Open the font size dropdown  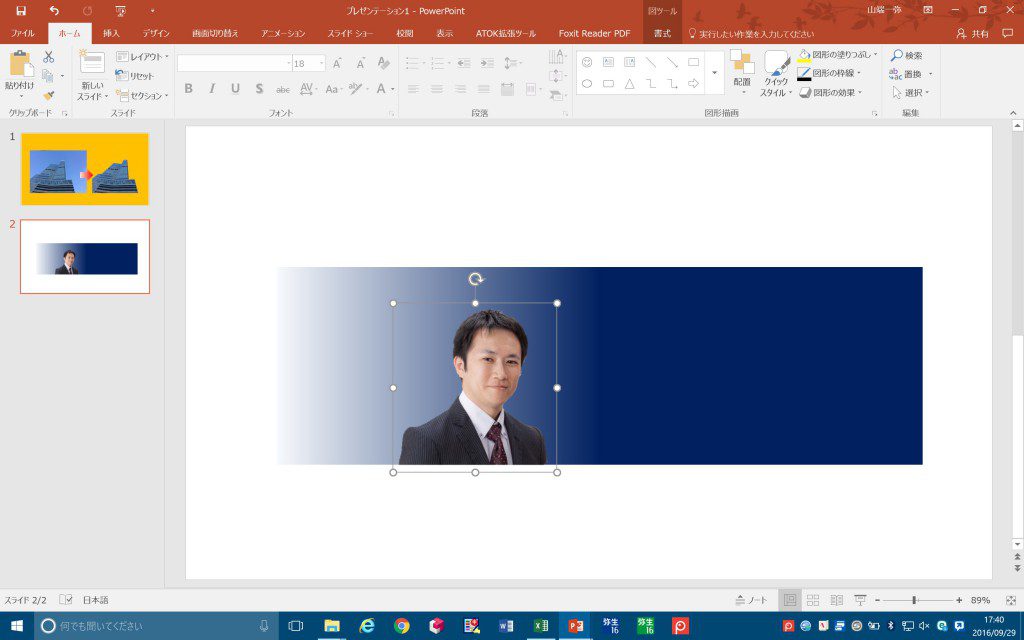tap(321, 63)
